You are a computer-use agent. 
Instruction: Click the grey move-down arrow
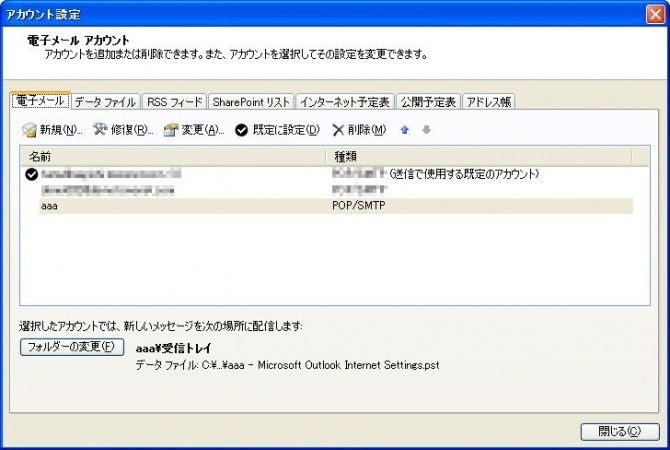(x=426, y=130)
